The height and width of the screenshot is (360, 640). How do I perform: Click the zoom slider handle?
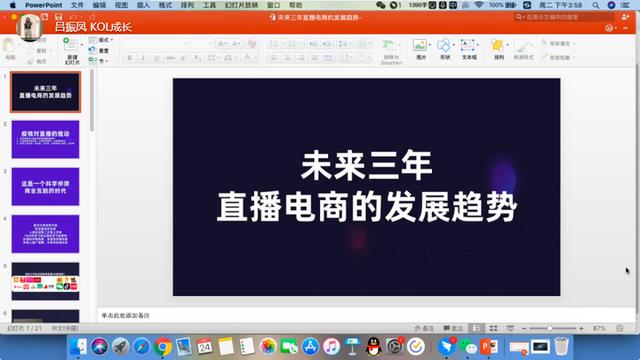pos(549,328)
